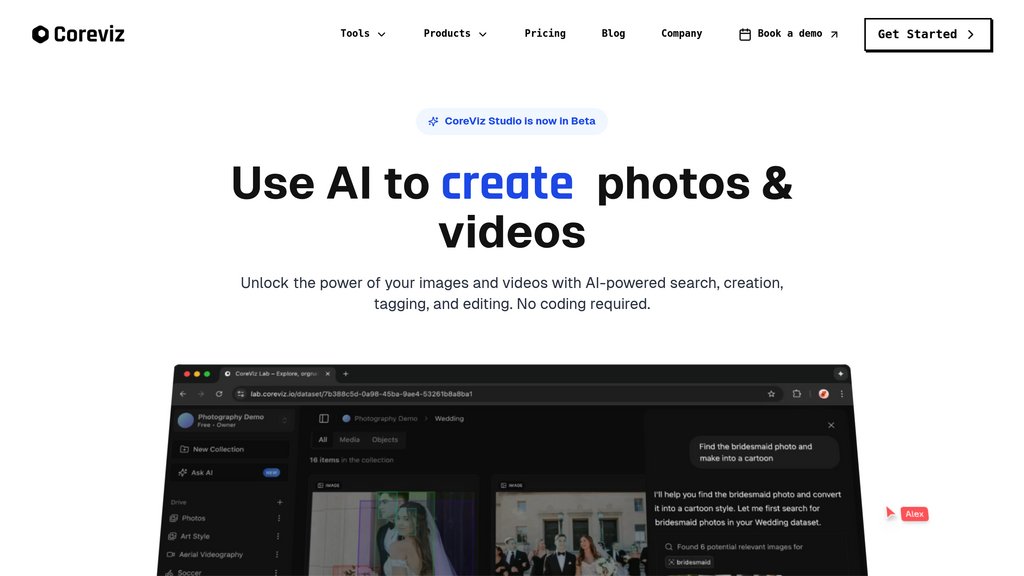This screenshot has width=1024, height=576.
Task: Click the plus icon next to Drive
Action: tap(279, 502)
